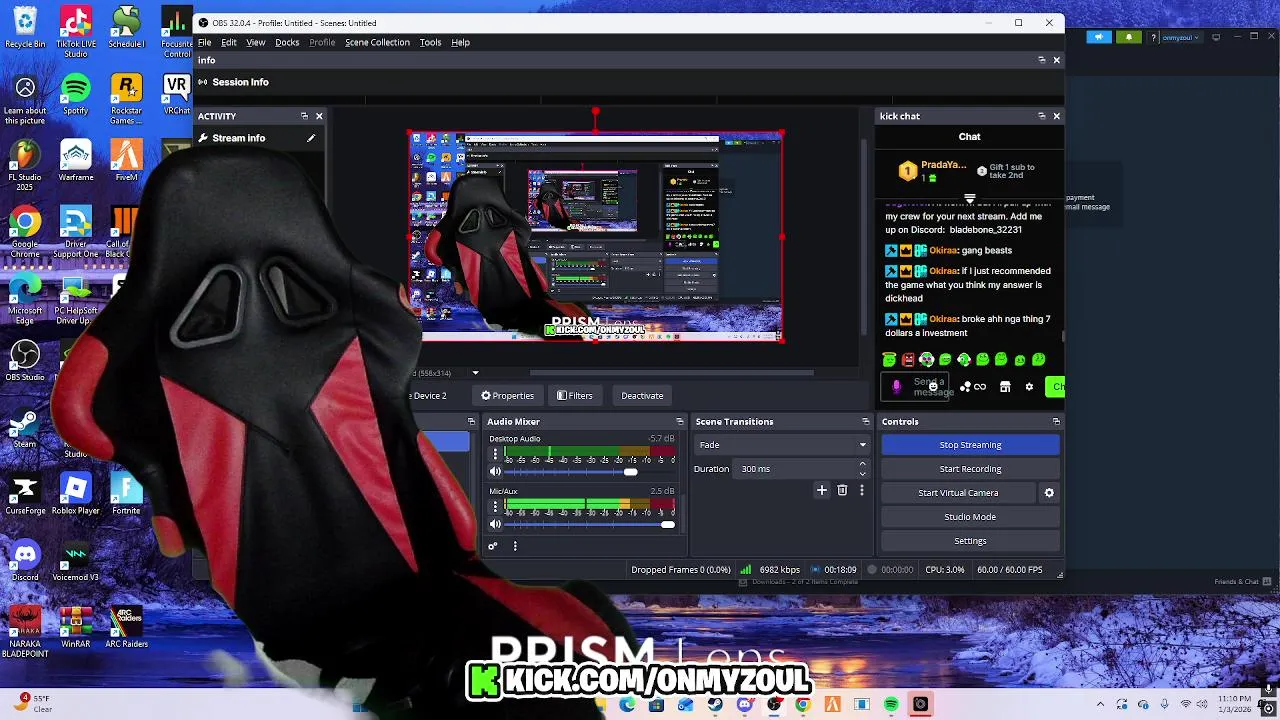Screen dimensions: 1280x720
Task: Open kick chat settings gear icon
Action: pyautogui.click(x=1029, y=387)
